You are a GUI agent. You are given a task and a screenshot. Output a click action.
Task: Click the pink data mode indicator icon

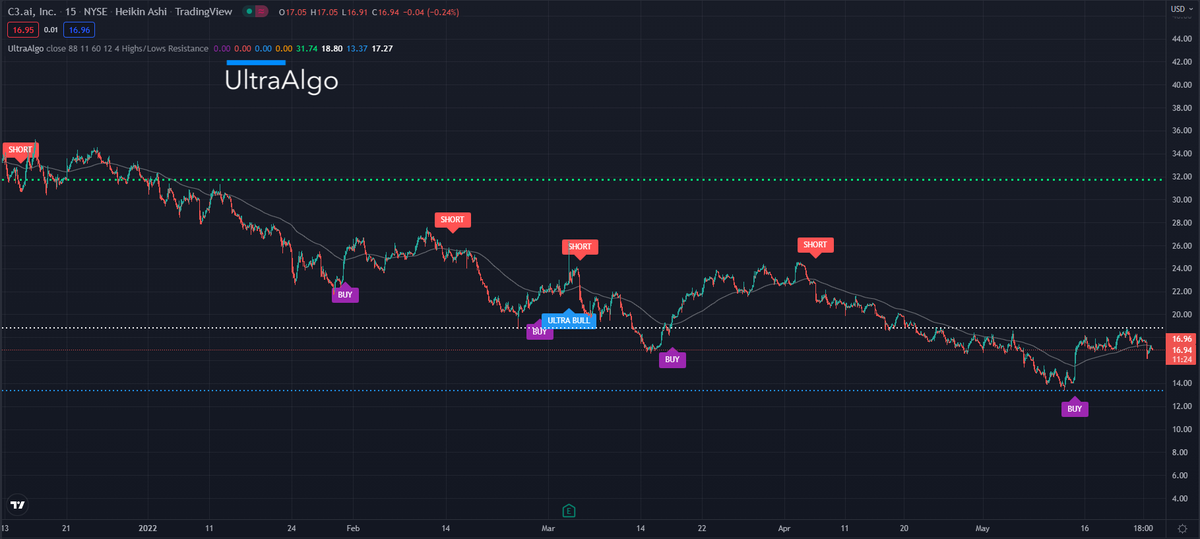pyautogui.click(x=261, y=10)
